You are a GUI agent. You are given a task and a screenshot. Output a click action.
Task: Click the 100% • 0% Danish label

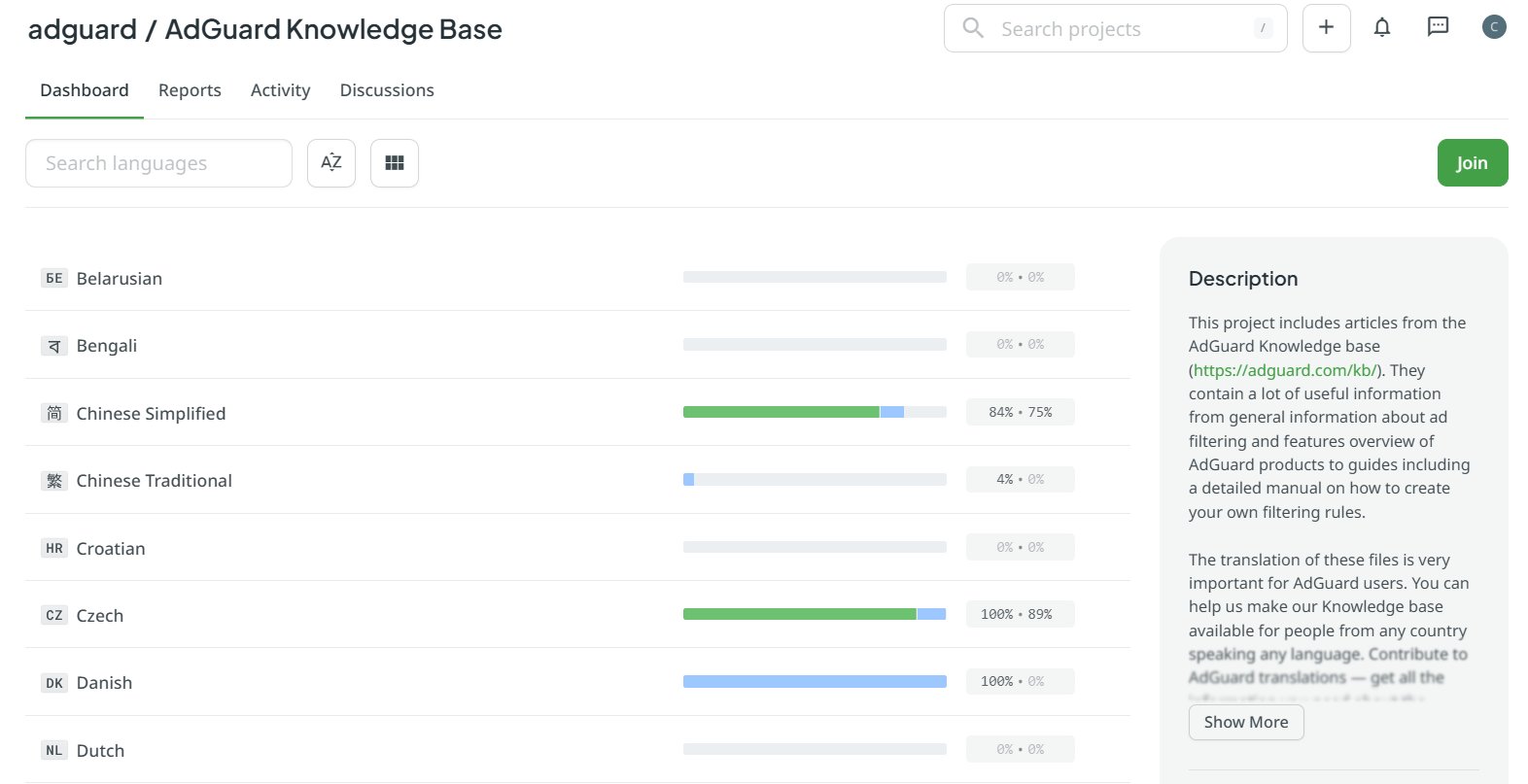pyautogui.click(x=1021, y=681)
